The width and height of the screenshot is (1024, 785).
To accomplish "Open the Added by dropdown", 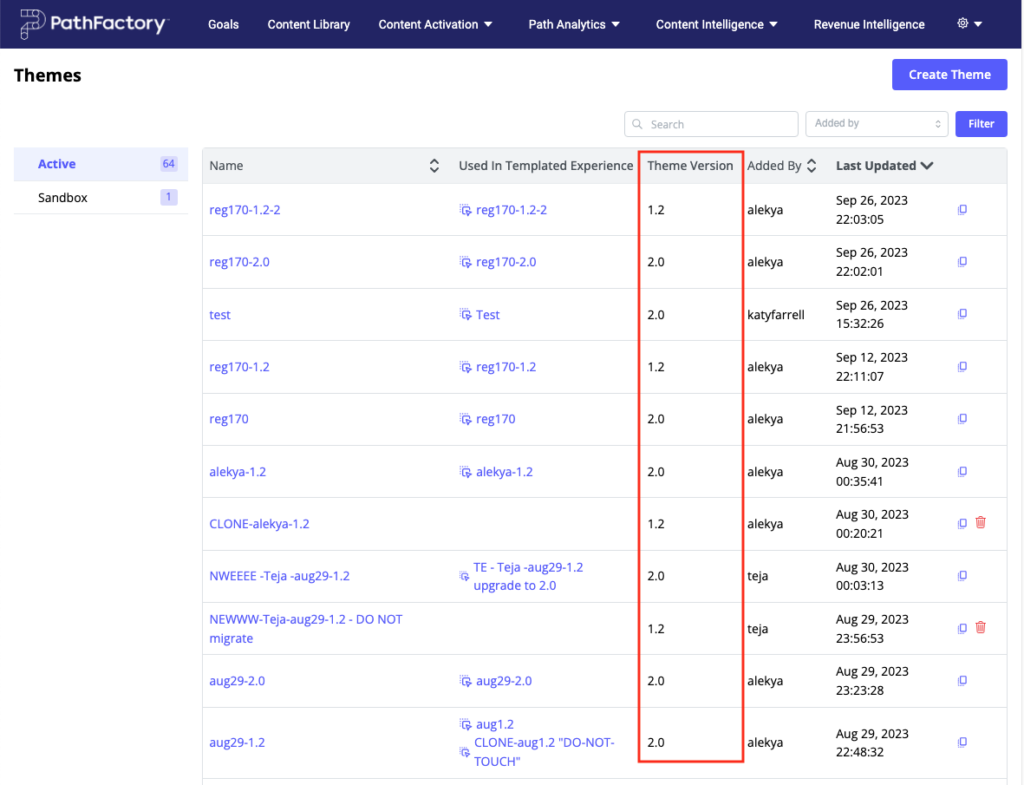I will [876, 123].
